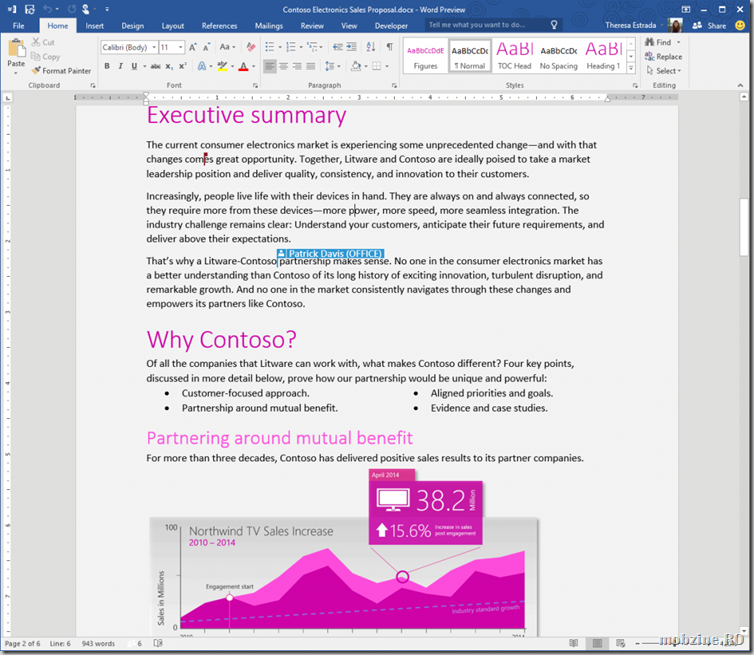Screen dimensions: 754x655
Task: Switch to the Insert ribbon tab
Action: point(95,25)
